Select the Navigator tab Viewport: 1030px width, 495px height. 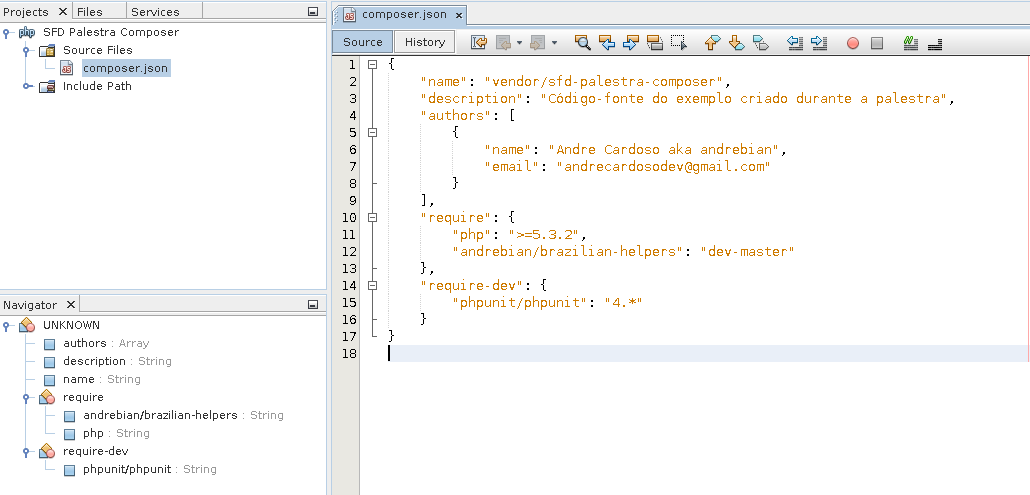(30, 305)
